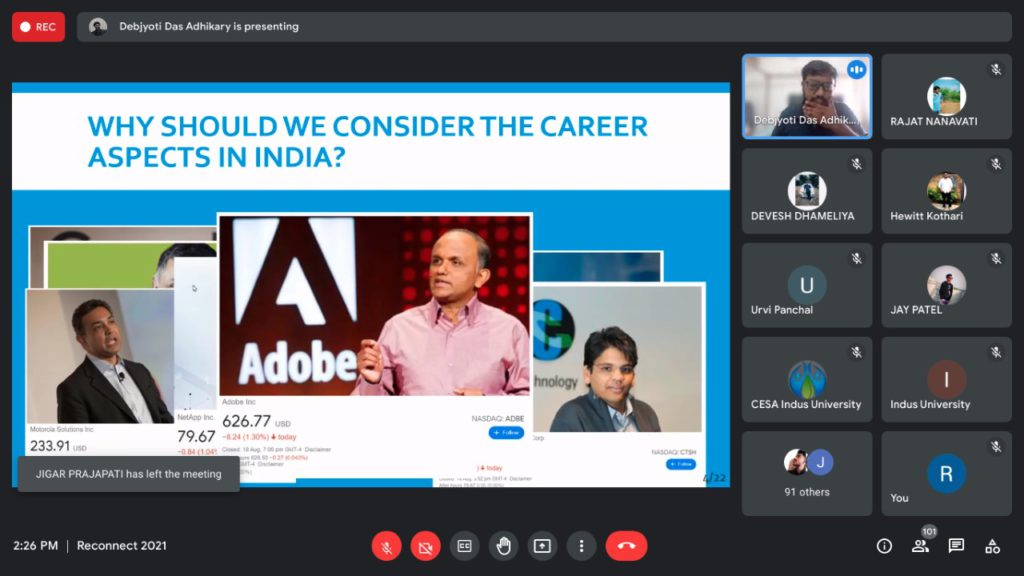Open the chat panel icon
This screenshot has width=1024, height=576.
tap(956, 546)
